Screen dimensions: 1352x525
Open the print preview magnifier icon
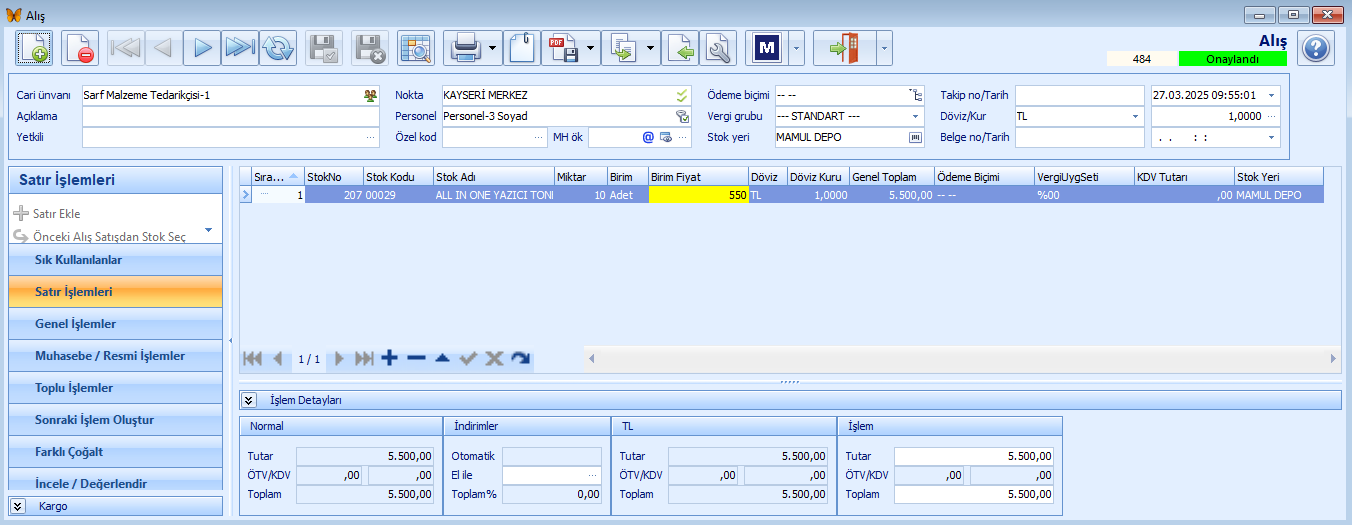coord(415,47)
